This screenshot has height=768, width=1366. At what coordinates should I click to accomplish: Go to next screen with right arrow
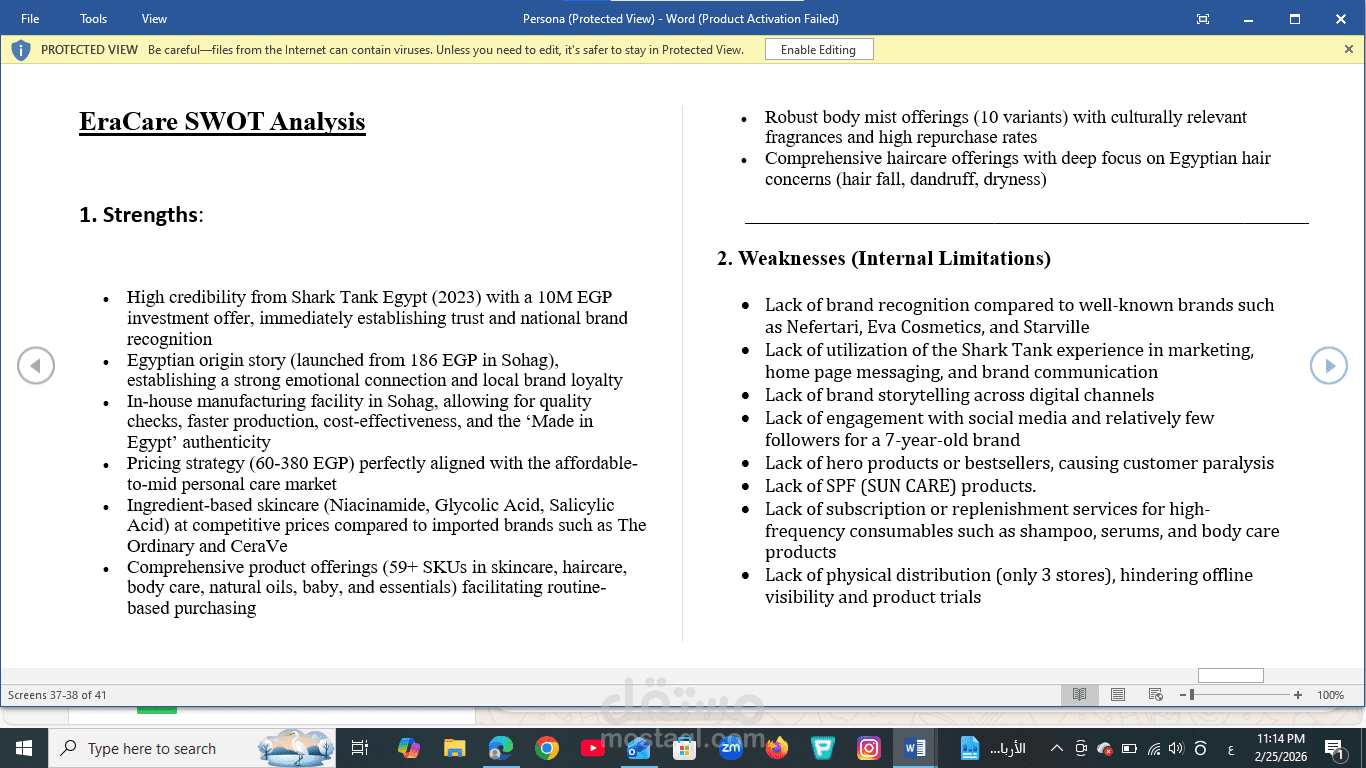[x=1329, y=366]
